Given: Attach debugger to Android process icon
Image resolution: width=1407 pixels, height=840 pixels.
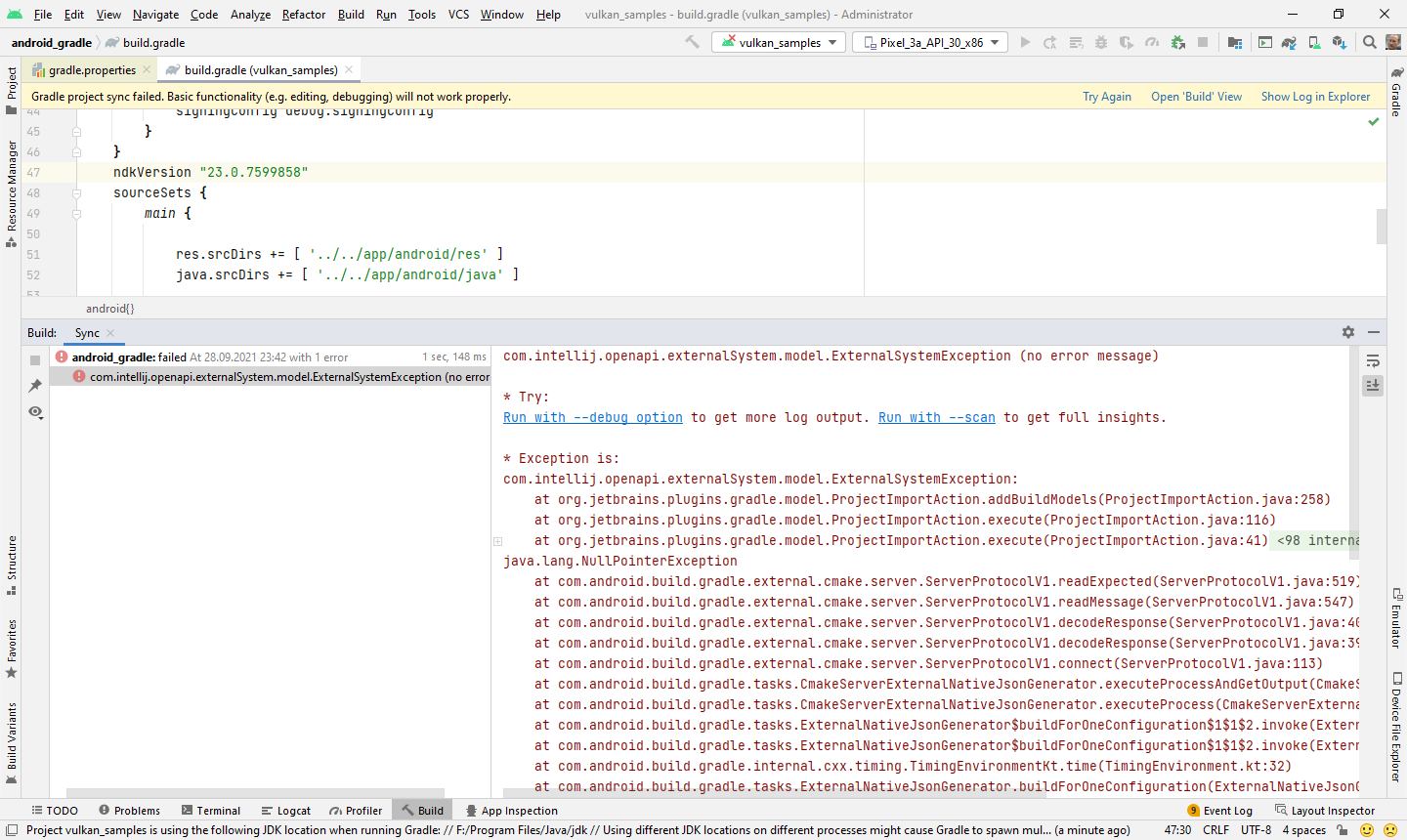Looking at the screenshot, I should (1177, 42).
